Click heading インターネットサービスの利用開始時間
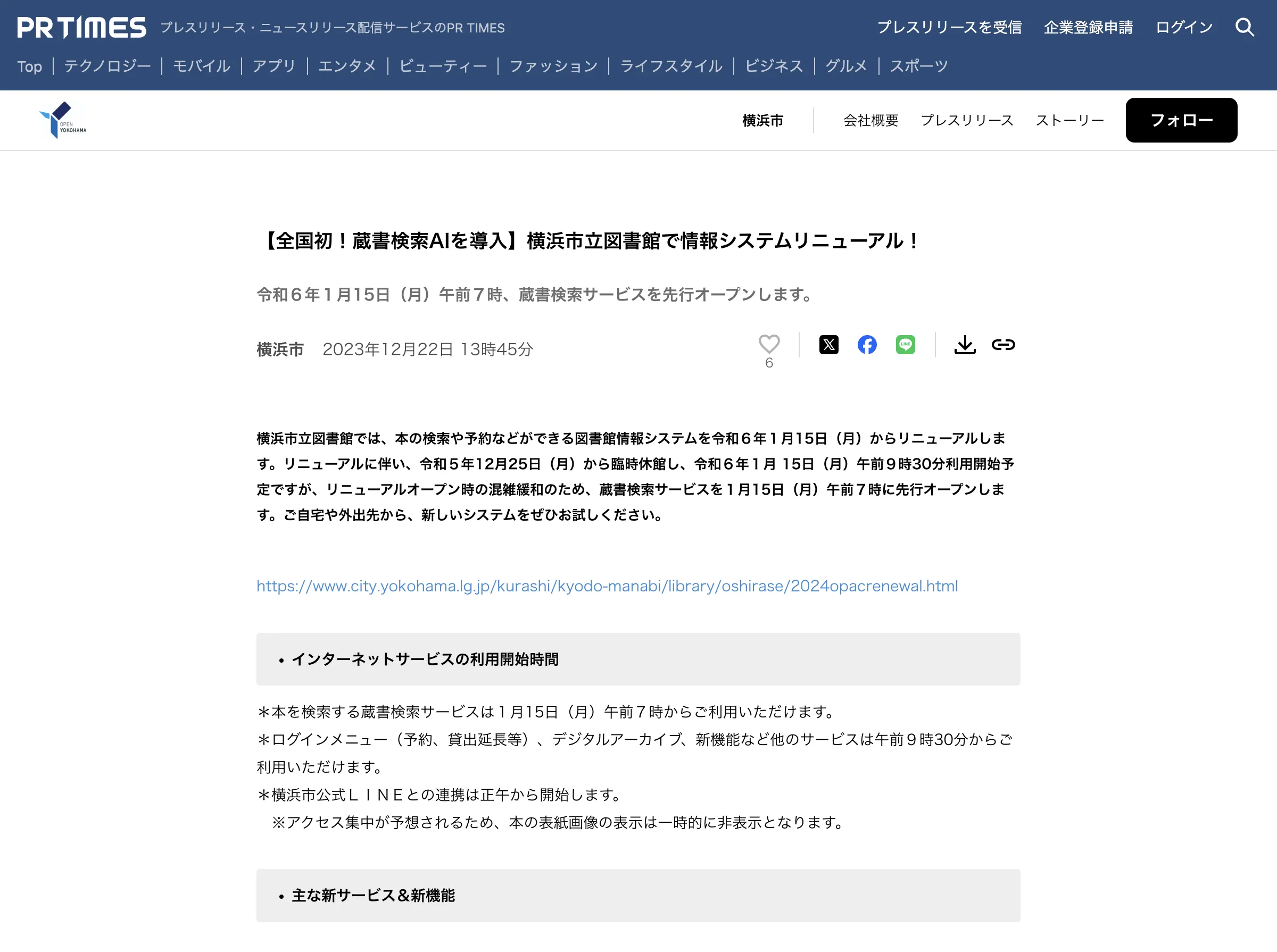The width and height of the screenshot is (1277, 952). [425, 659]
